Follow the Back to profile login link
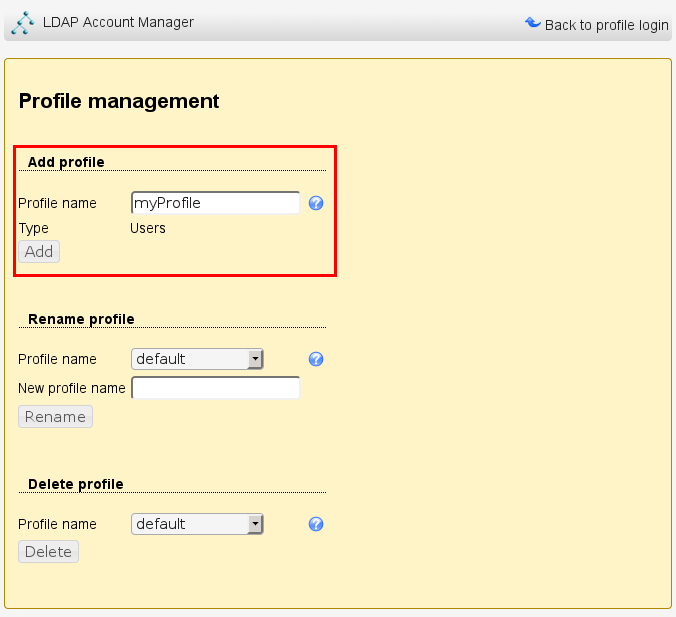Viewport: 676px width, 617px height. point(606,25)
